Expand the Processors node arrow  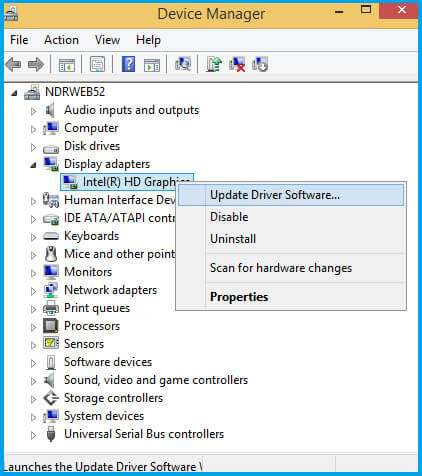33,327
